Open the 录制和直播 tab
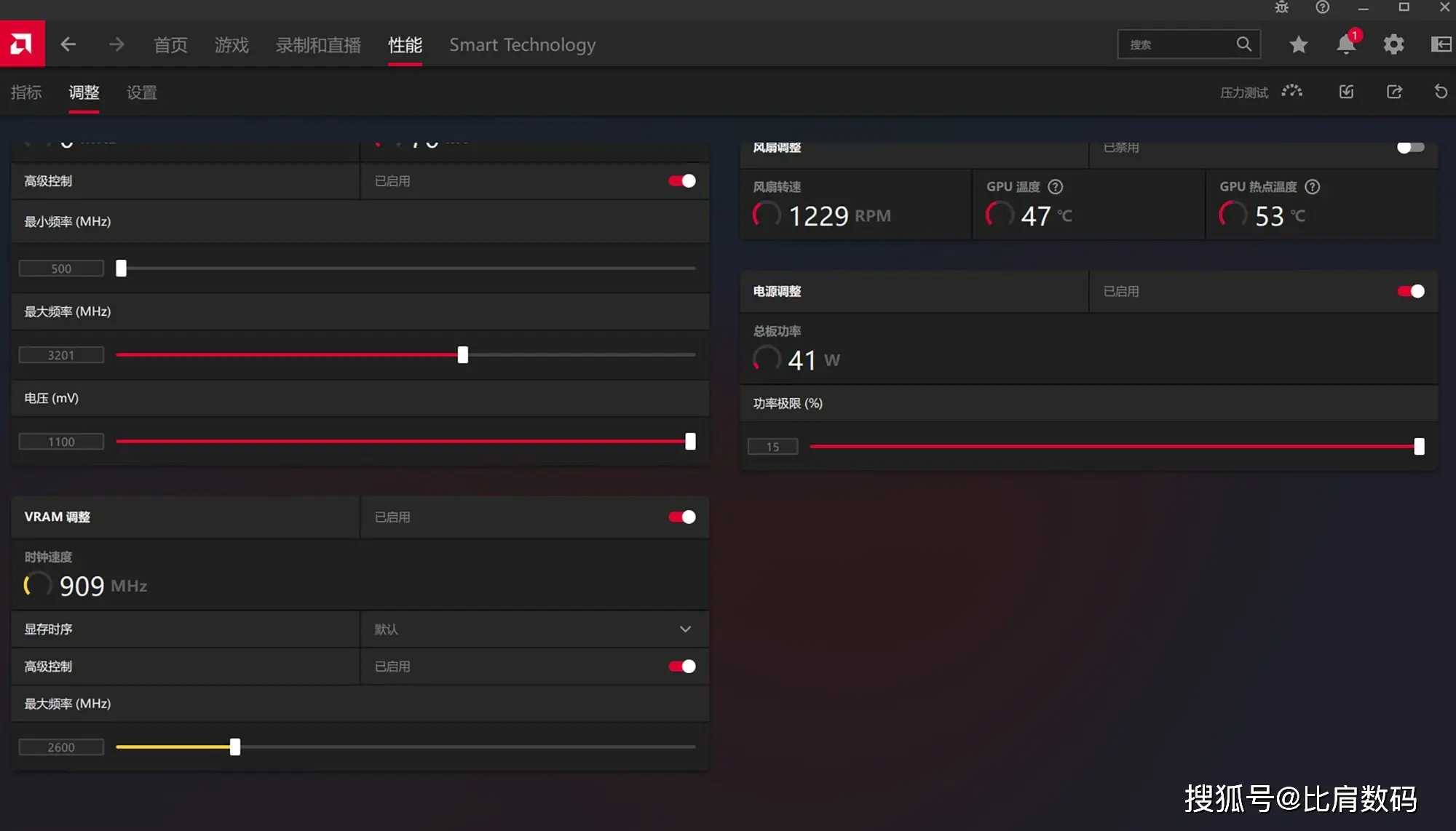1456x831 pixels. coord(318,45)
